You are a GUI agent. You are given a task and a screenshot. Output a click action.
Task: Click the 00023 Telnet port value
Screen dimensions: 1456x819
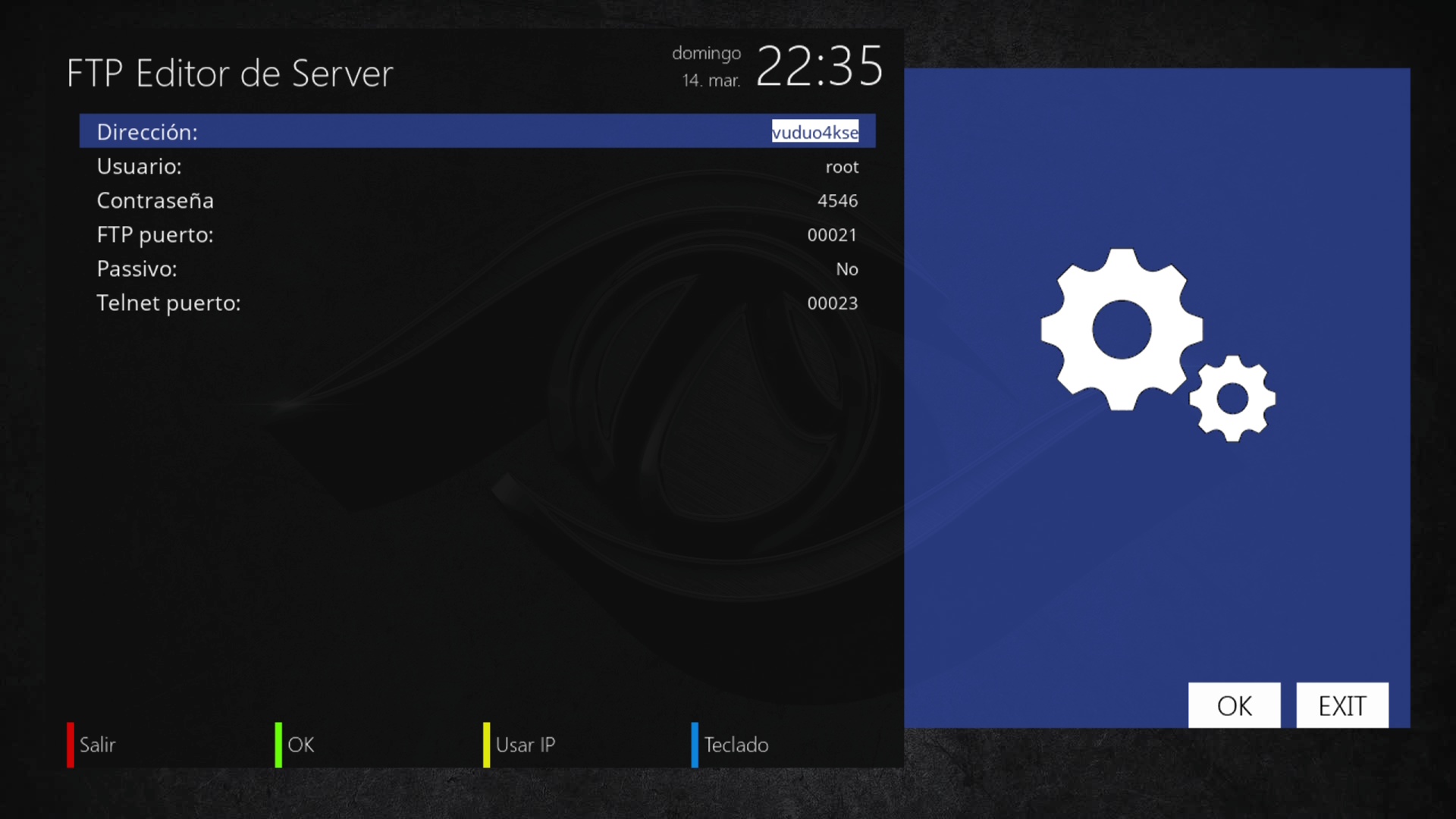tap(832, 303)
